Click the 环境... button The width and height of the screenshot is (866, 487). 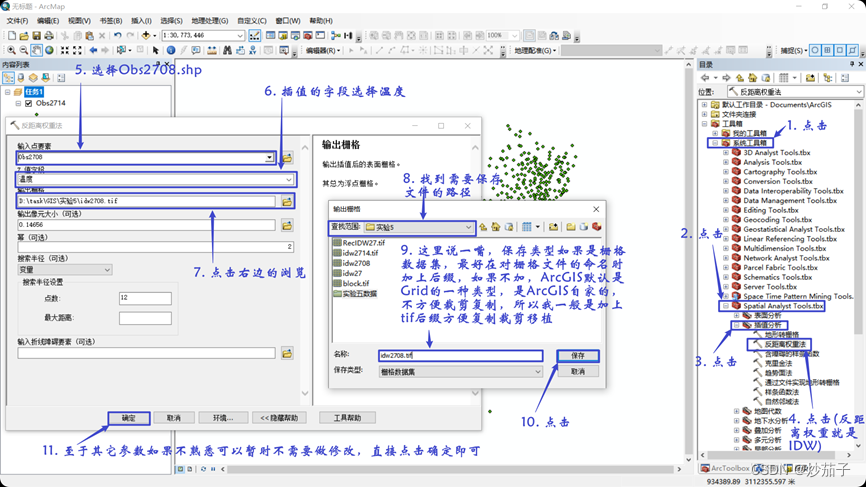[223, 418]
